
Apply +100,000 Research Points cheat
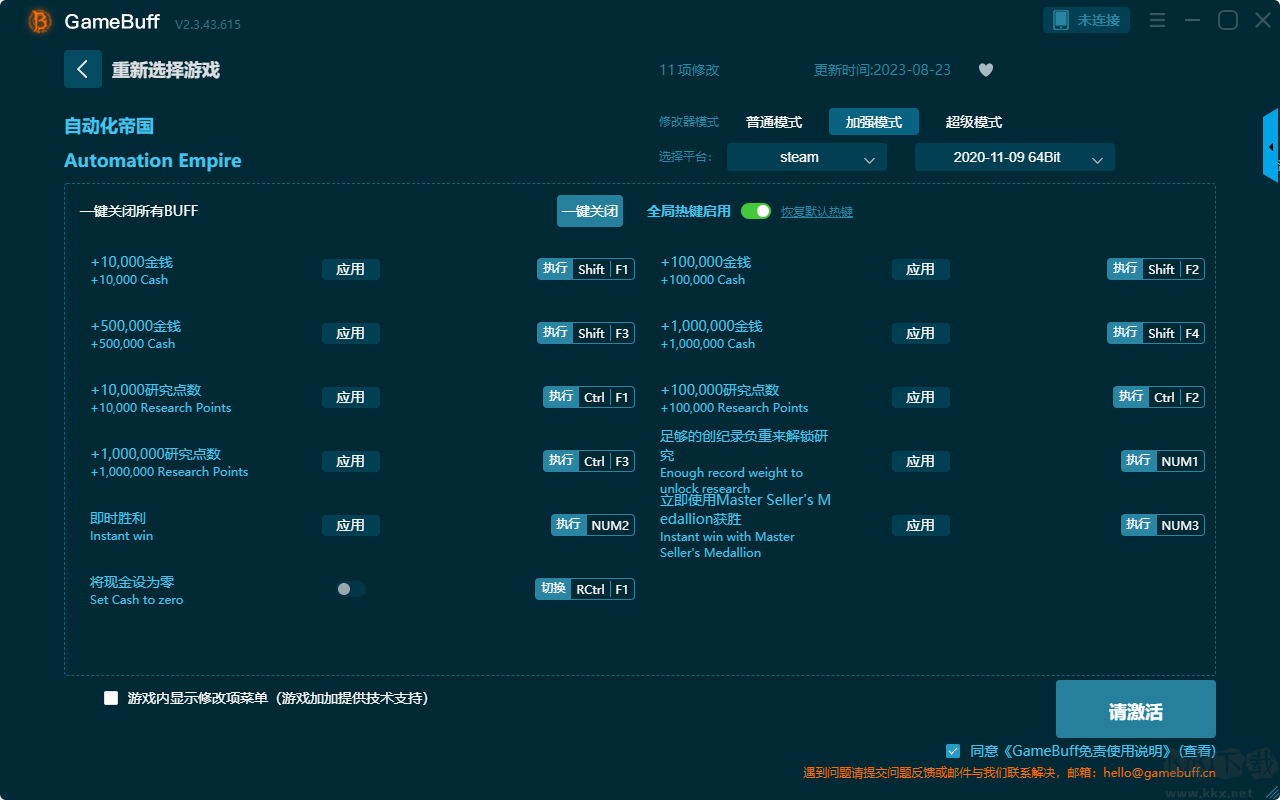click(921, 397)
